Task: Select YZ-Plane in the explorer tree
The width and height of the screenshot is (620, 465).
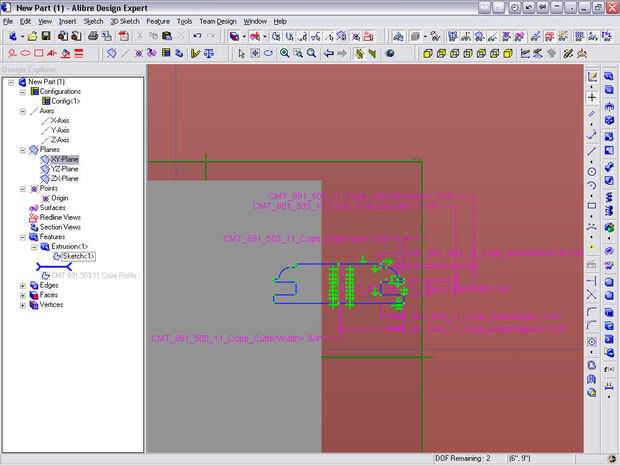Action: (64, 169)
